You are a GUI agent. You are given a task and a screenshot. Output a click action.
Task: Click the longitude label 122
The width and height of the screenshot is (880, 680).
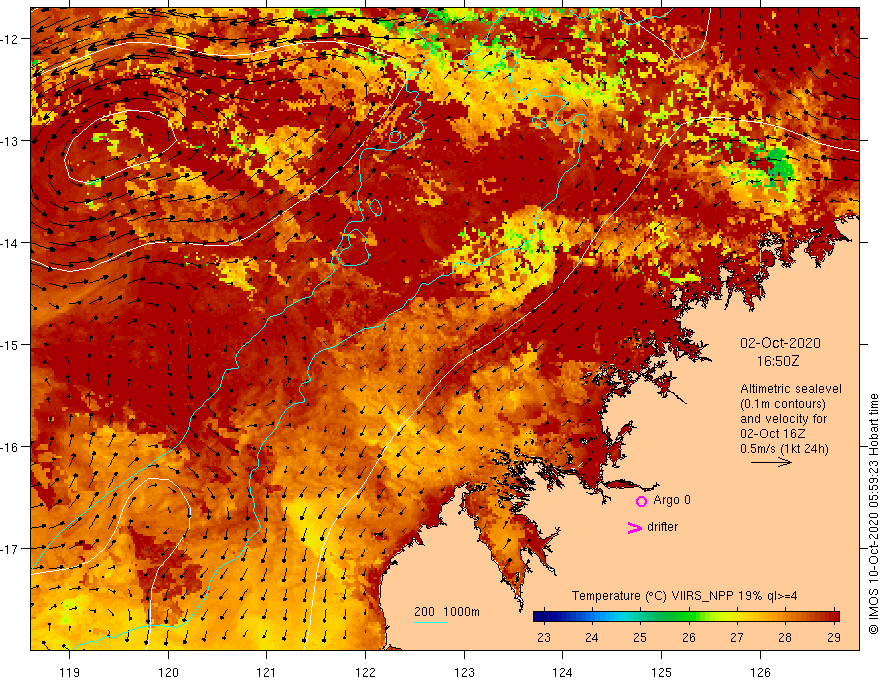pyautogui.click(x=365, y=672)
